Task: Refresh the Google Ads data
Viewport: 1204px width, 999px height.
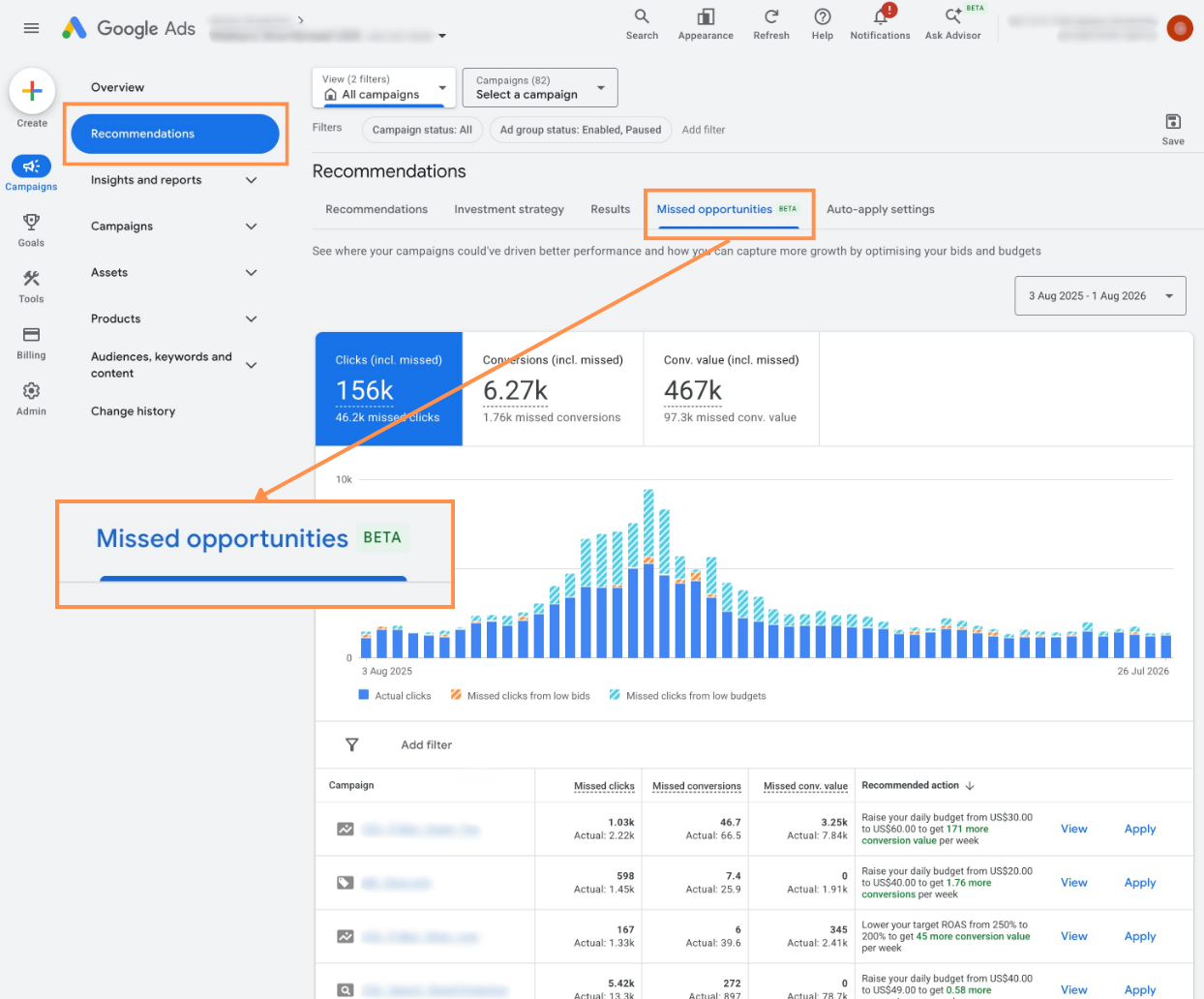Action: [771, 16]
